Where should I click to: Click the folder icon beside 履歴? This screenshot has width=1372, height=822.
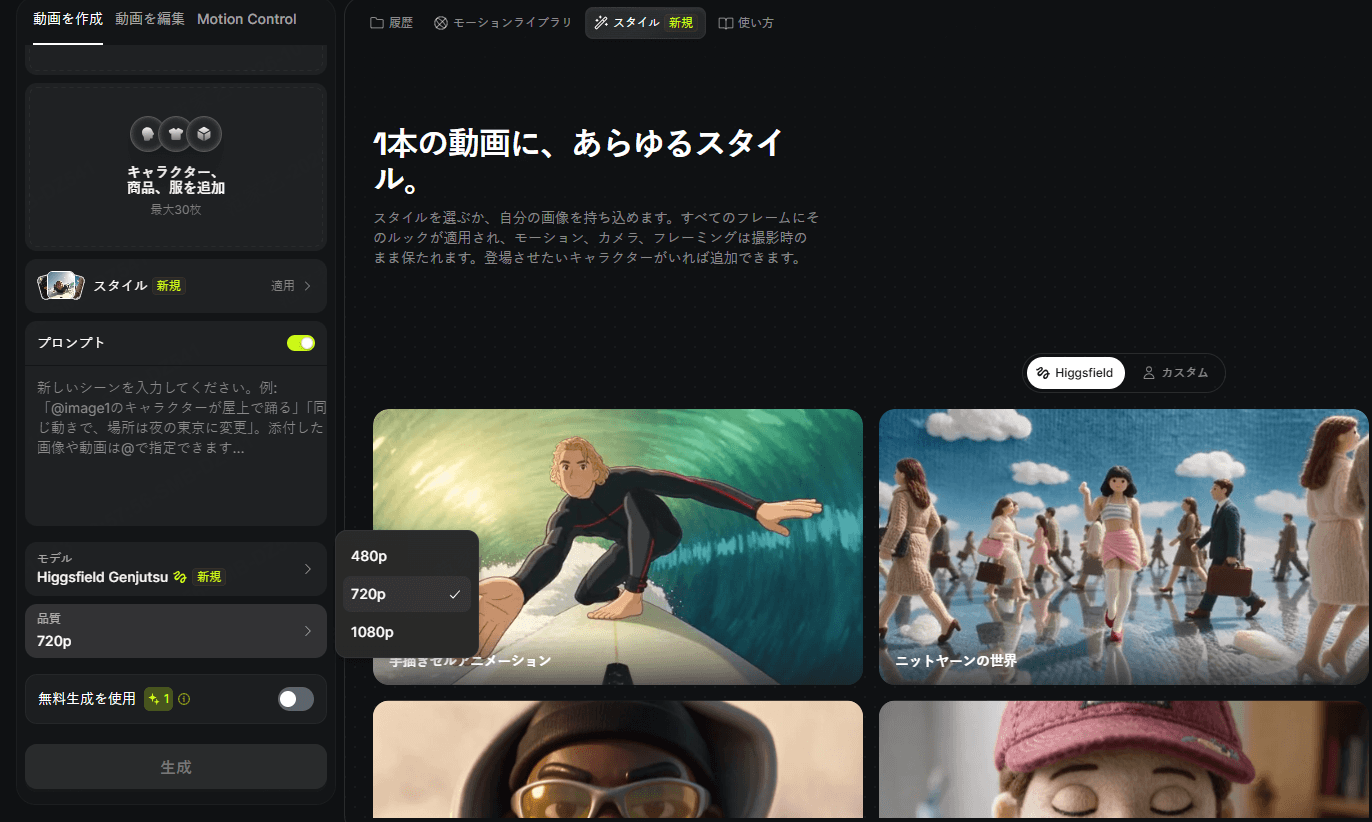tap(377, 23)
